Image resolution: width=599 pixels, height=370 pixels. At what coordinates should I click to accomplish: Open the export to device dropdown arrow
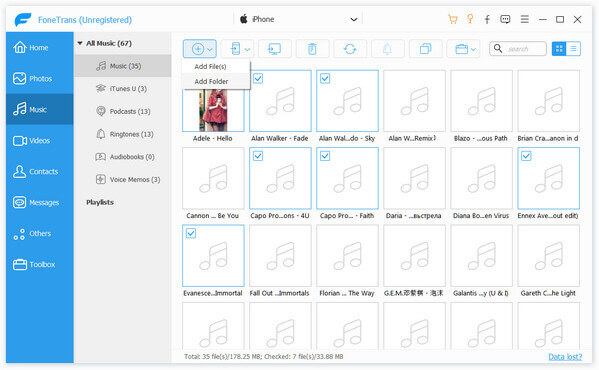tap(247, 49)
